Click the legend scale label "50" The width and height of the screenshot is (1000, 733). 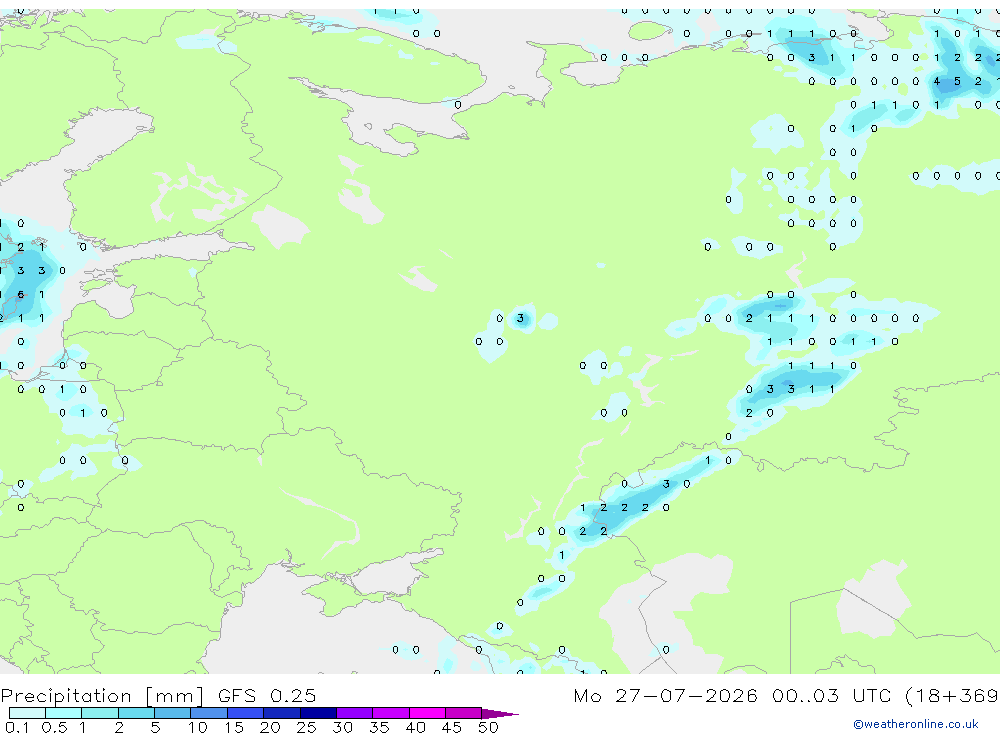[x=488, y=727]
